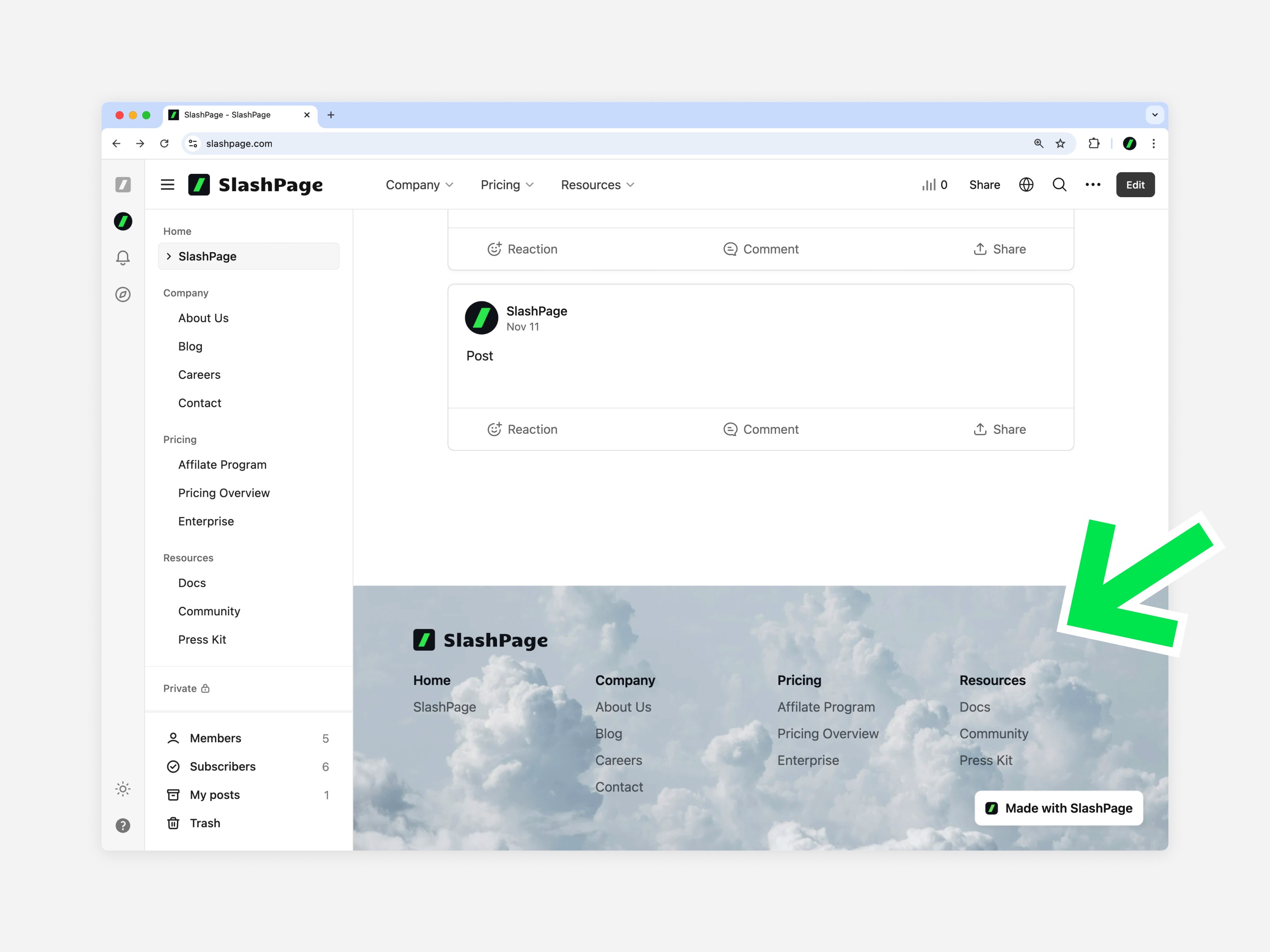Image resolution: width=1270 pixels, height=952 pixels.
Task: Open Pricing Overview in the sidebar
Action: coord(224,493)
